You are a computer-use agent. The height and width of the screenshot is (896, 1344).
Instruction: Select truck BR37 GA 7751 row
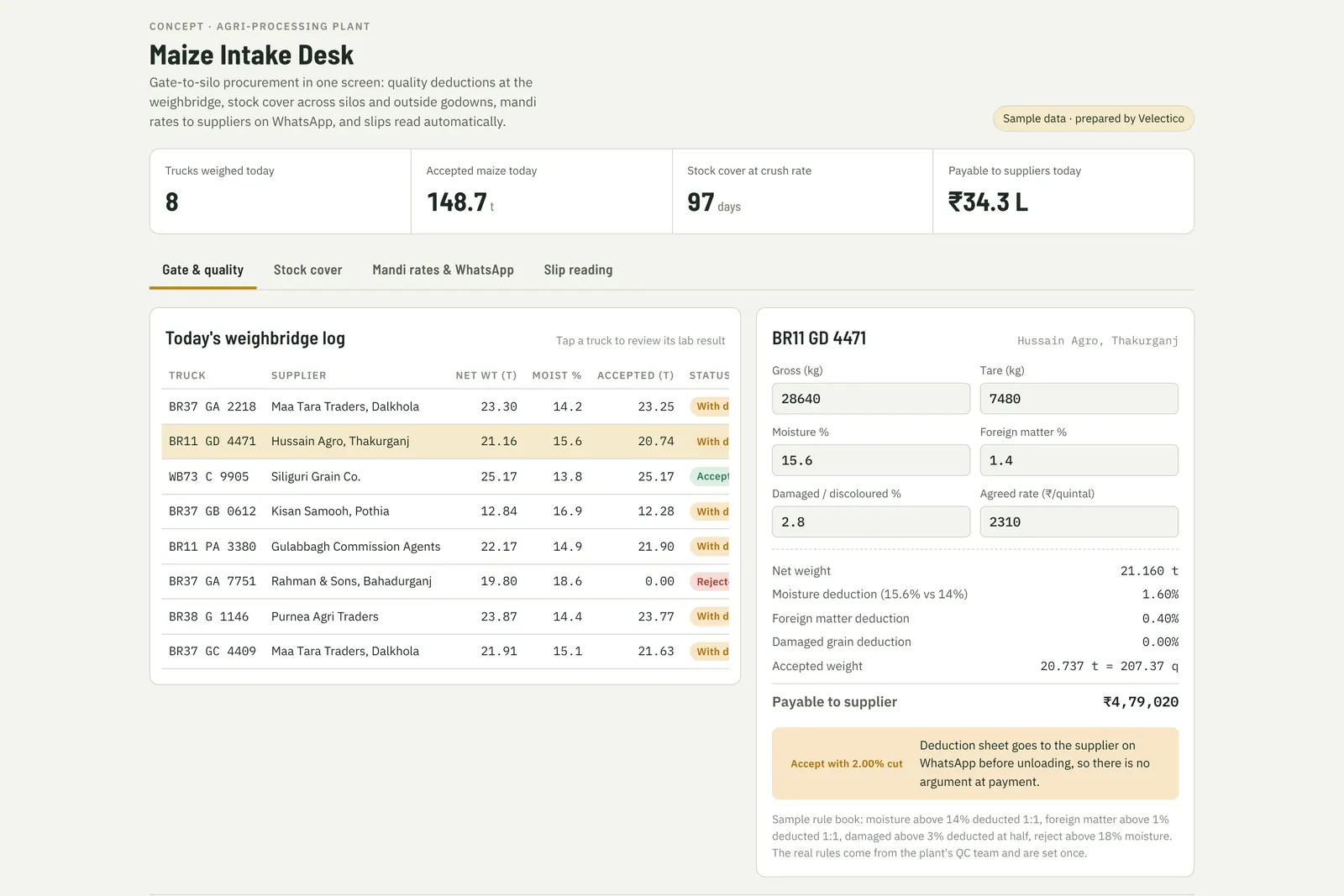point(445,581)
